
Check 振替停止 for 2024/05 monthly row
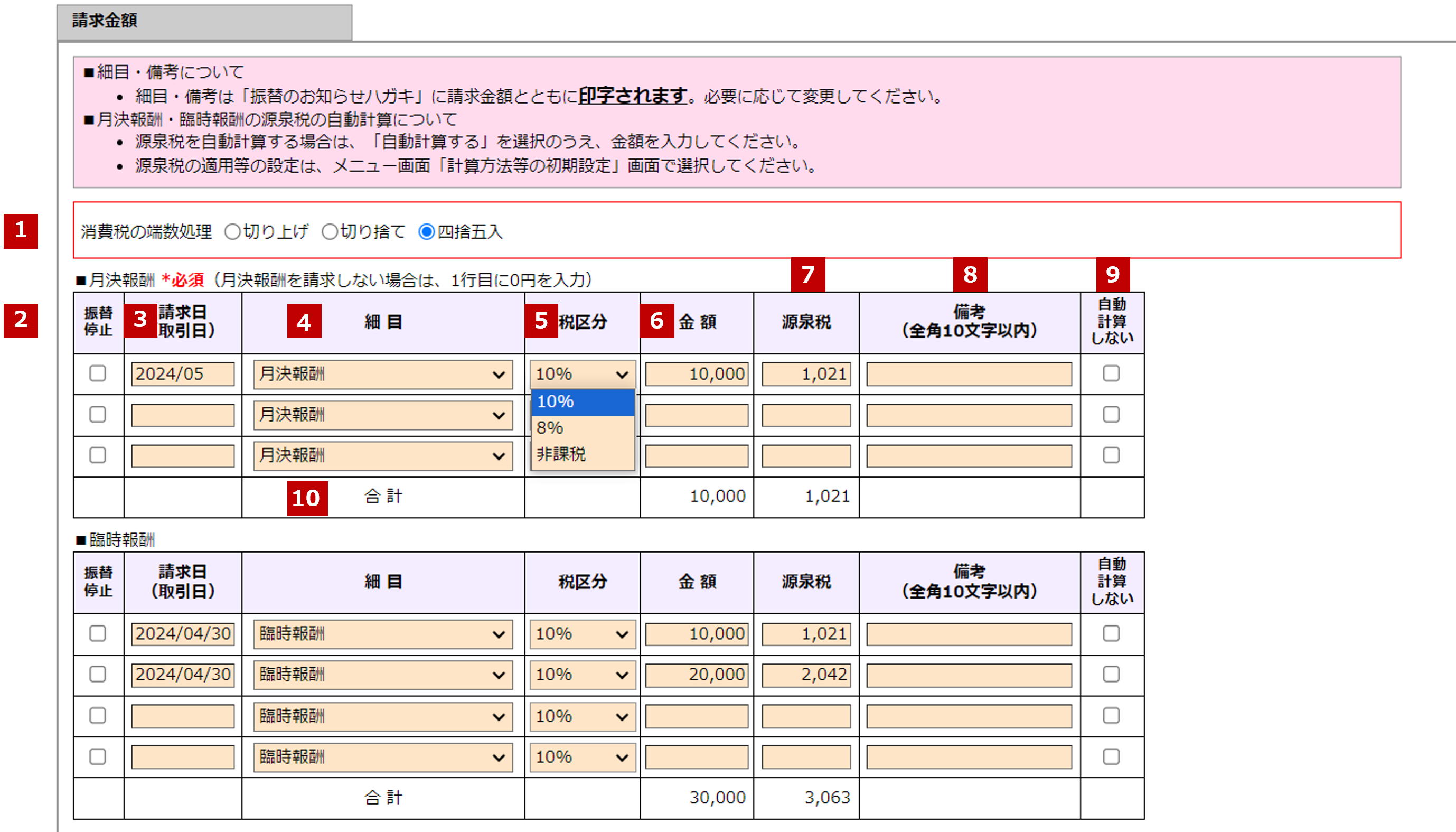pyautogui.click(x=98, y=373)
